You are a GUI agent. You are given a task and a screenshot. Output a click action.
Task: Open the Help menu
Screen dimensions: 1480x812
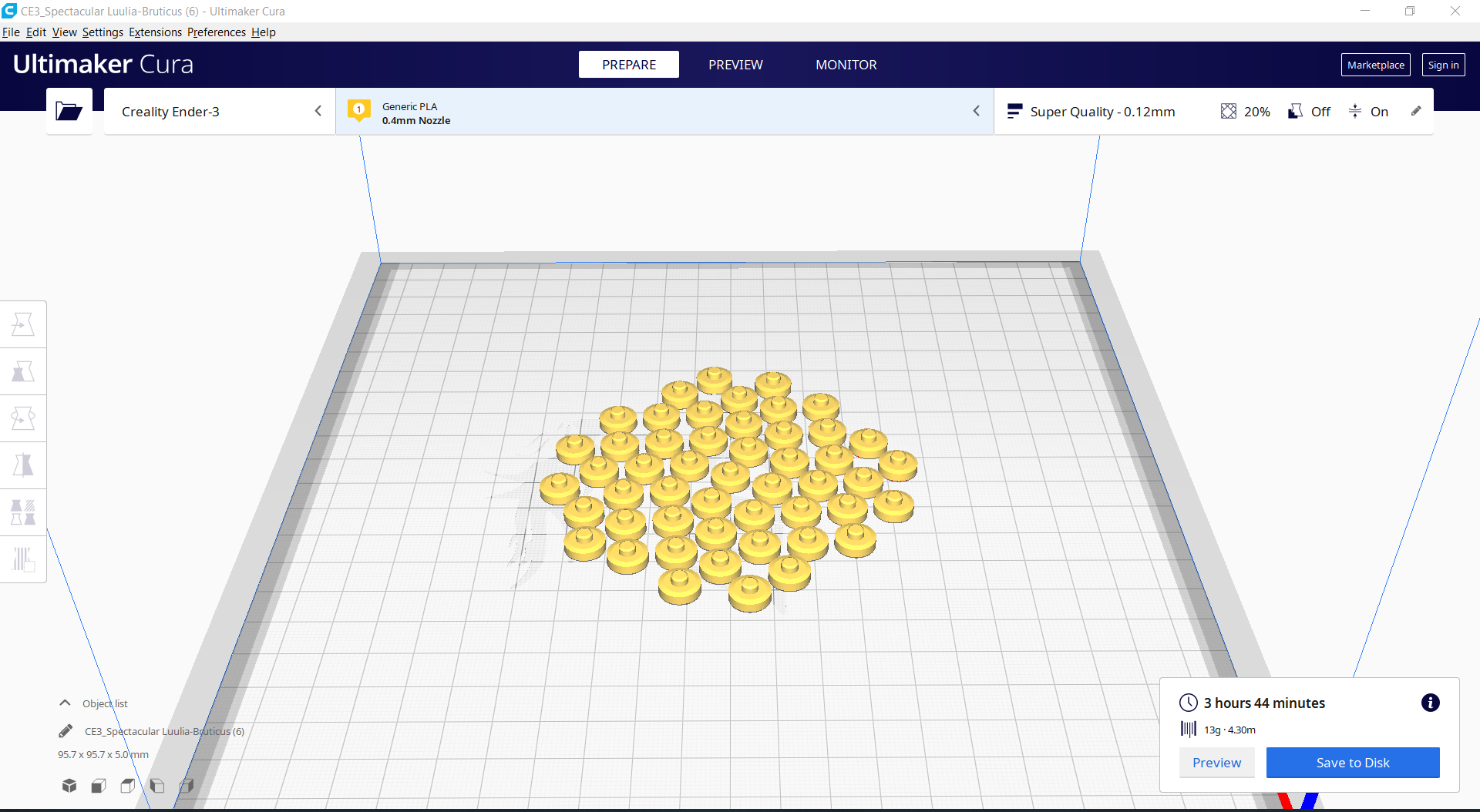(x=264, y=32)
